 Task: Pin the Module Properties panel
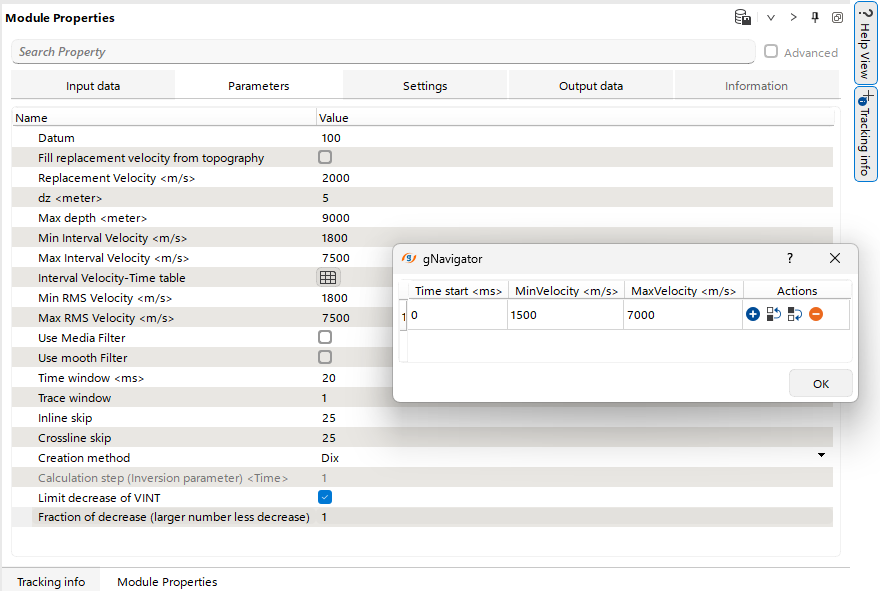point(815,17)
